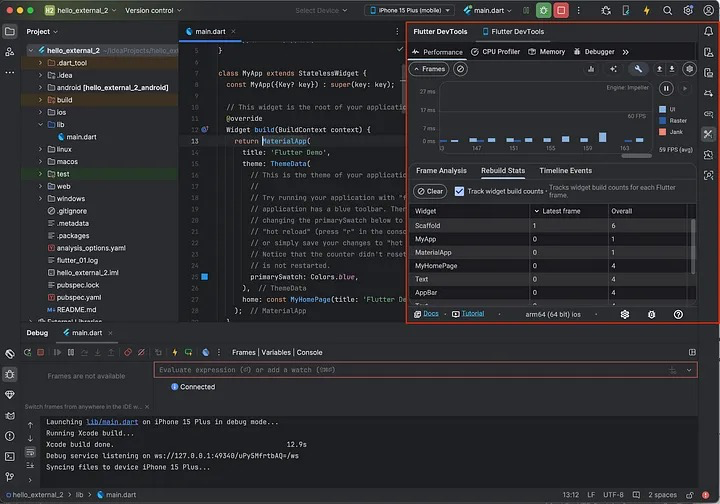
Task: Click UTF-8 encoding in status bar
Action: [x=613, y=495]
